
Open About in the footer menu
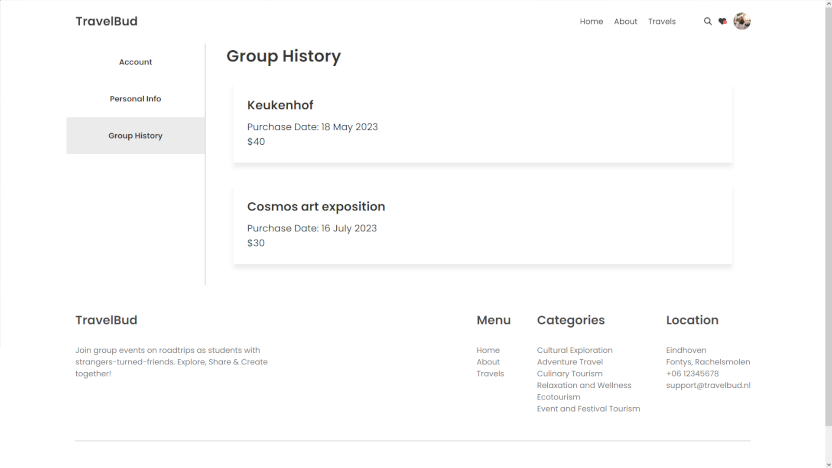(x=488, y=362)
